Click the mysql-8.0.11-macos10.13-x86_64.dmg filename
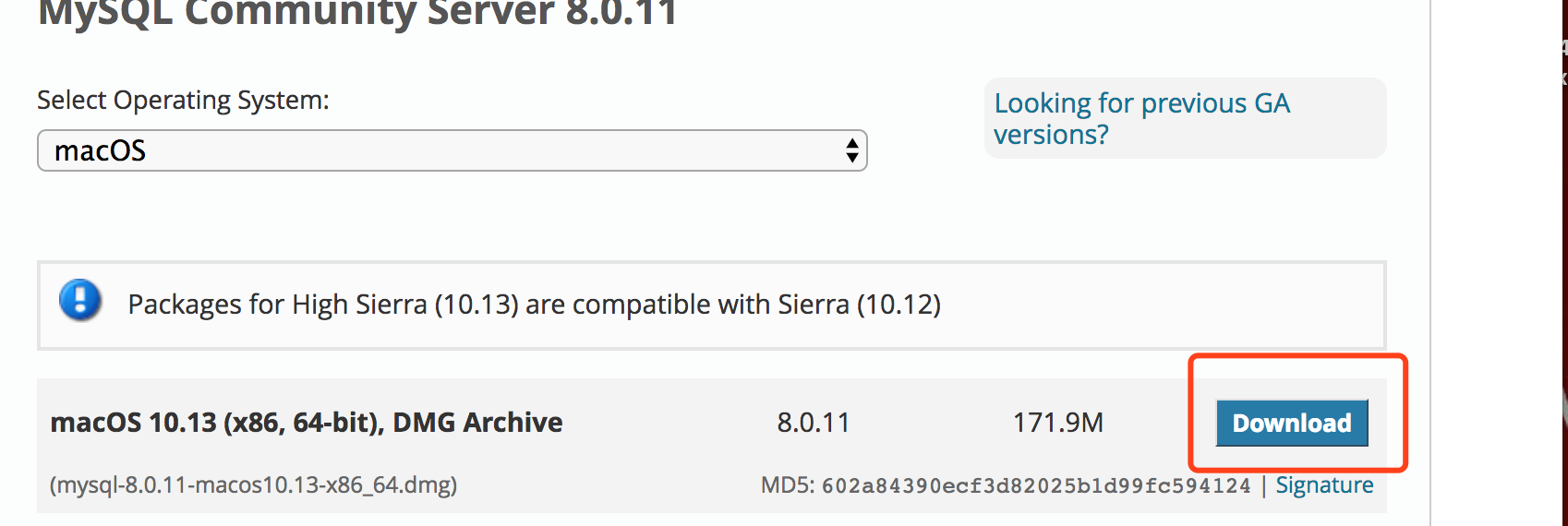The width and height of the screenshot is (1568, 526). pos(254,485)
